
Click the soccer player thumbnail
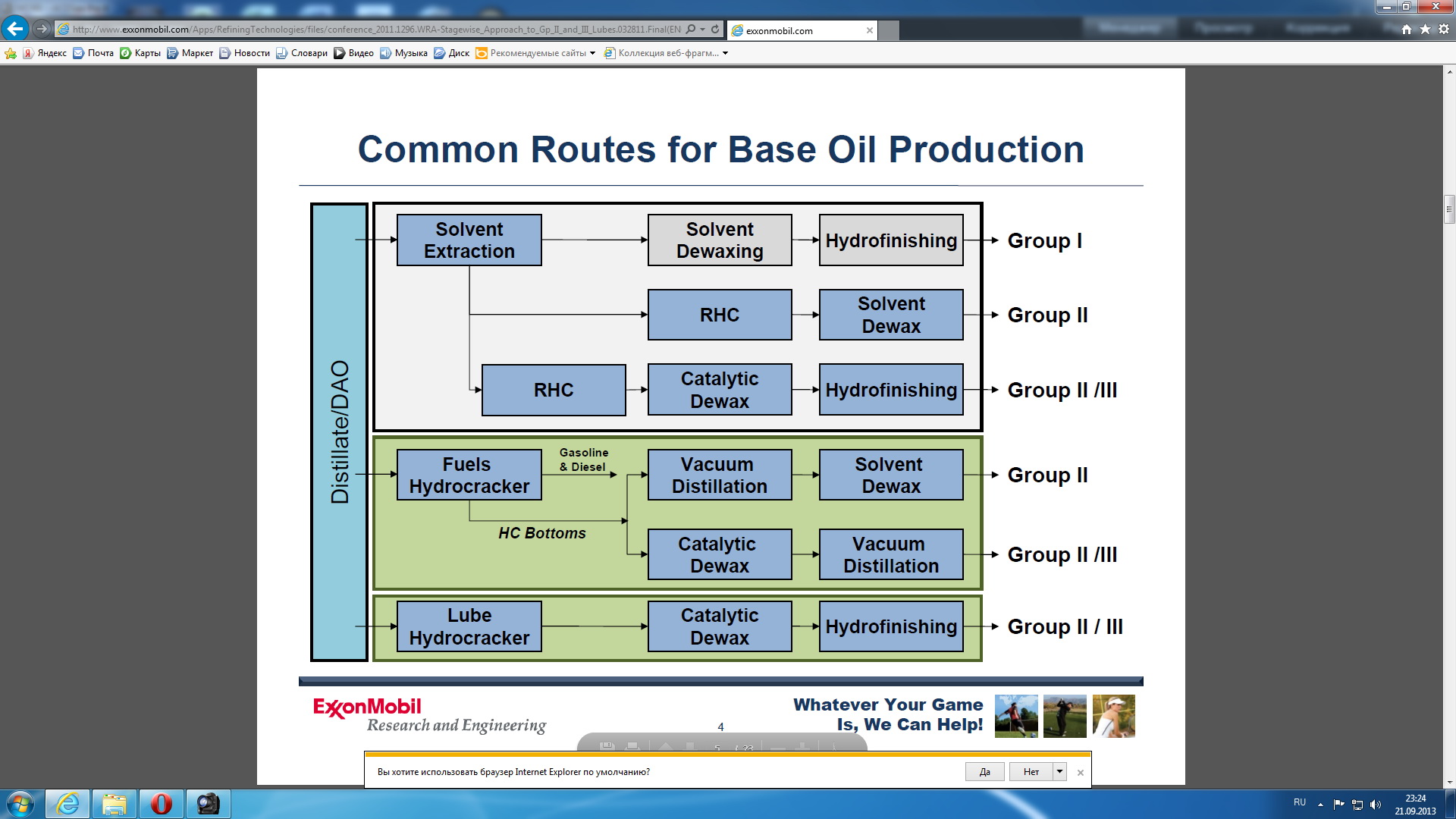(1016, 716)
